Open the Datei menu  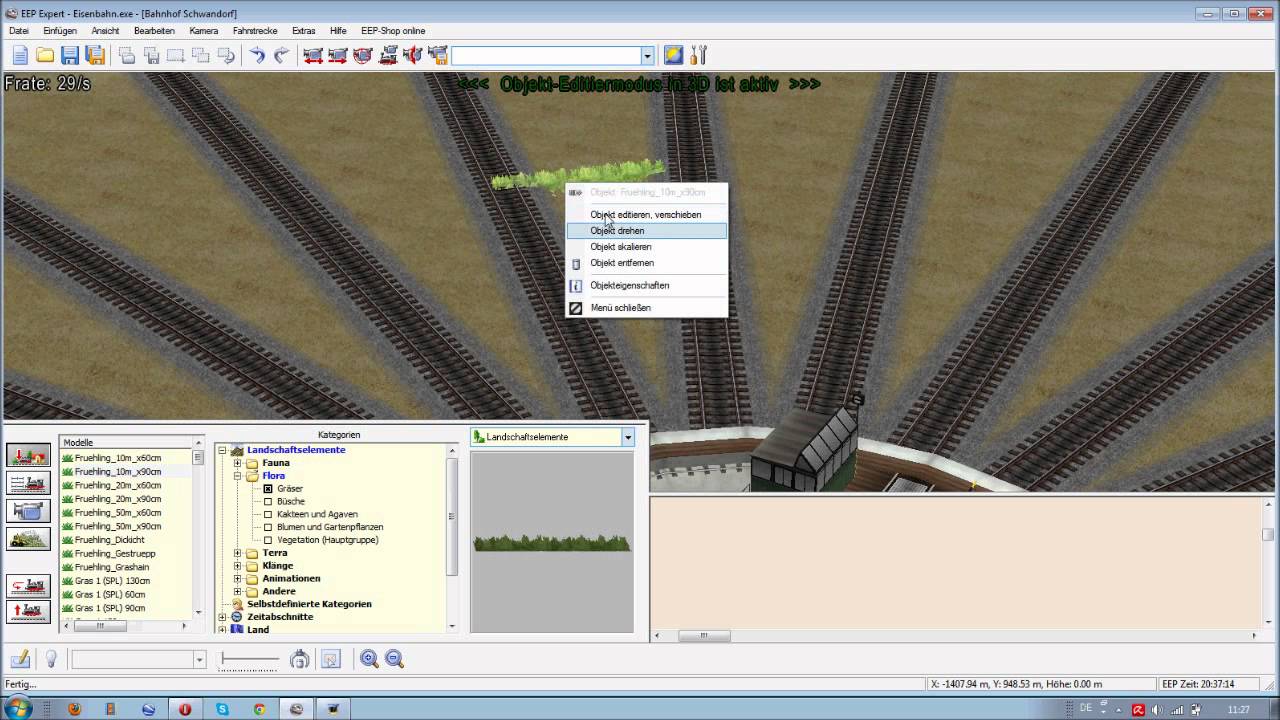pyautogui.click(x=18, y=31)
